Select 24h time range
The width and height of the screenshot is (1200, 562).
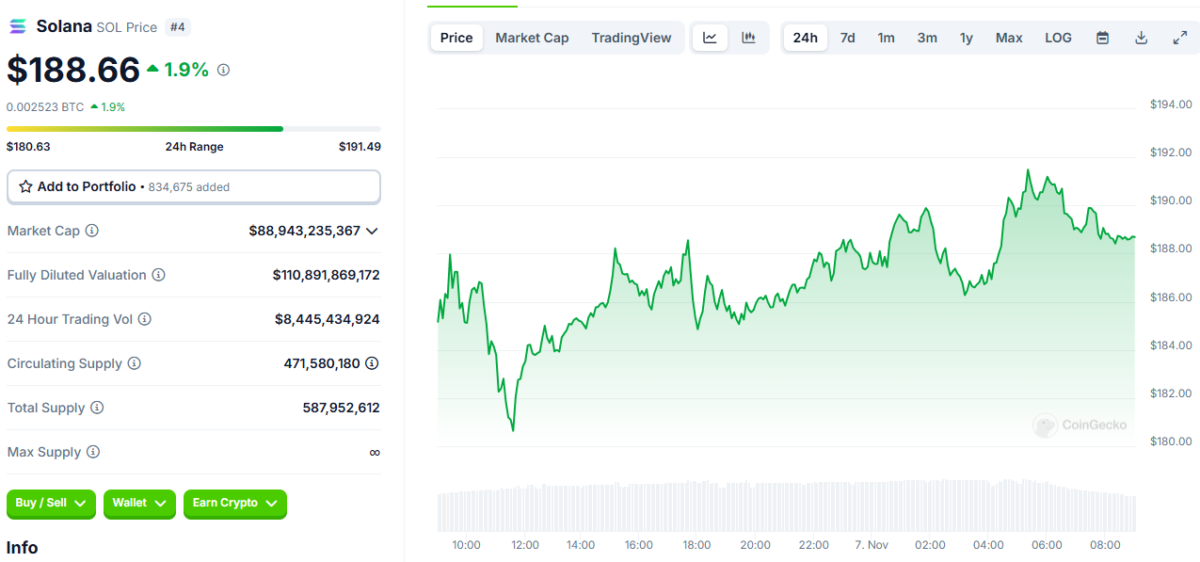pos(805,38)
